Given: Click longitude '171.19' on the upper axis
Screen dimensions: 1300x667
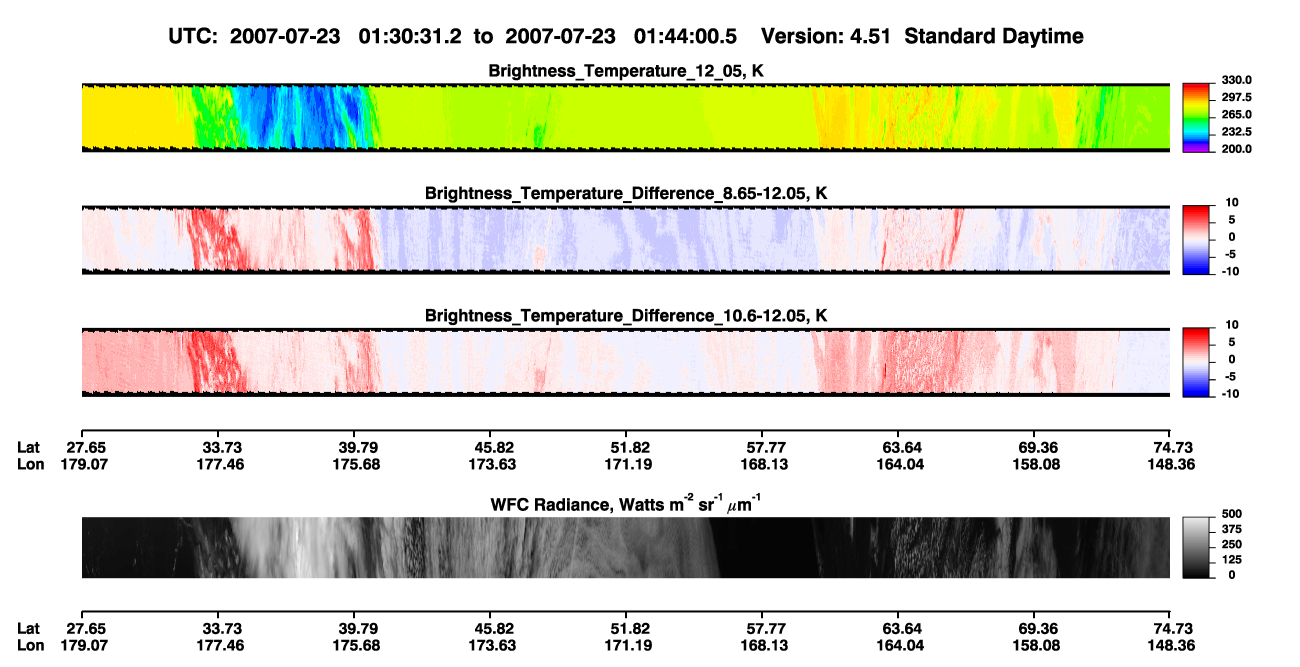Looking at the screenshot, I should (631, 463).
